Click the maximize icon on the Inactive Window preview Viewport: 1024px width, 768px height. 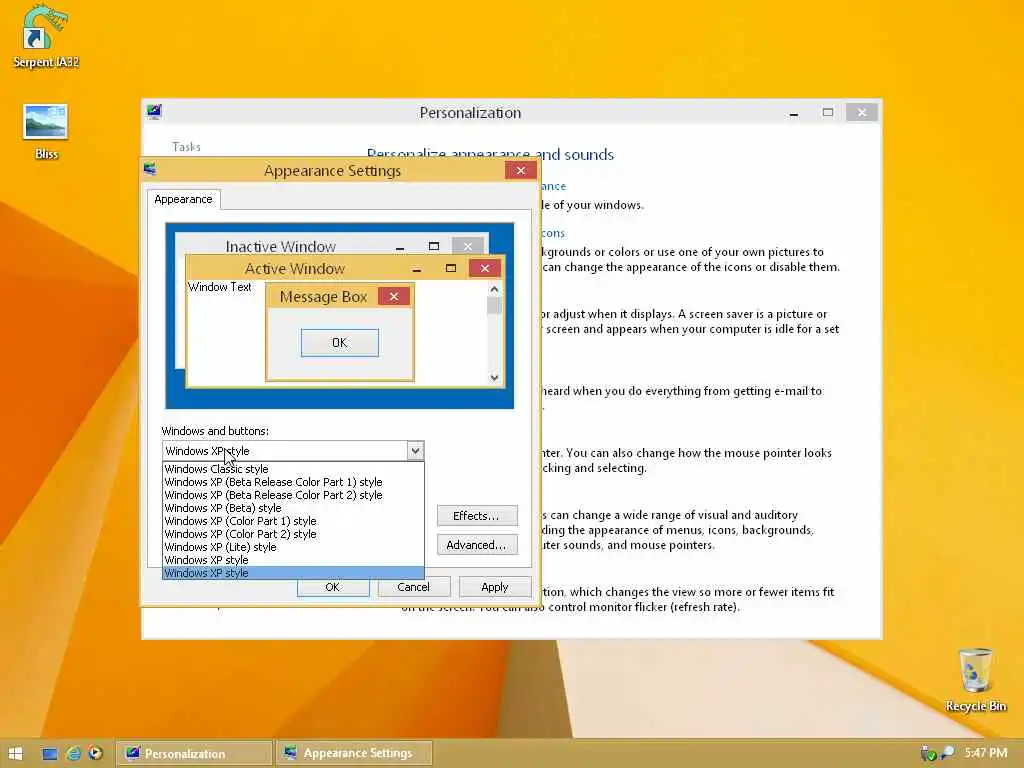tap(434, 246)
